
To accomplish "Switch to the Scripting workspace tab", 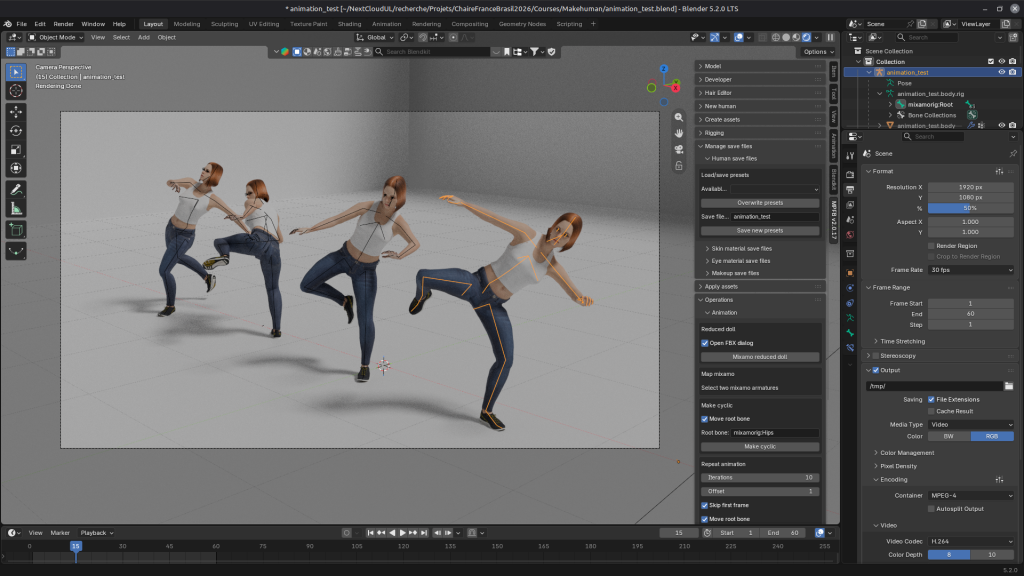I will tap(569, 24).
